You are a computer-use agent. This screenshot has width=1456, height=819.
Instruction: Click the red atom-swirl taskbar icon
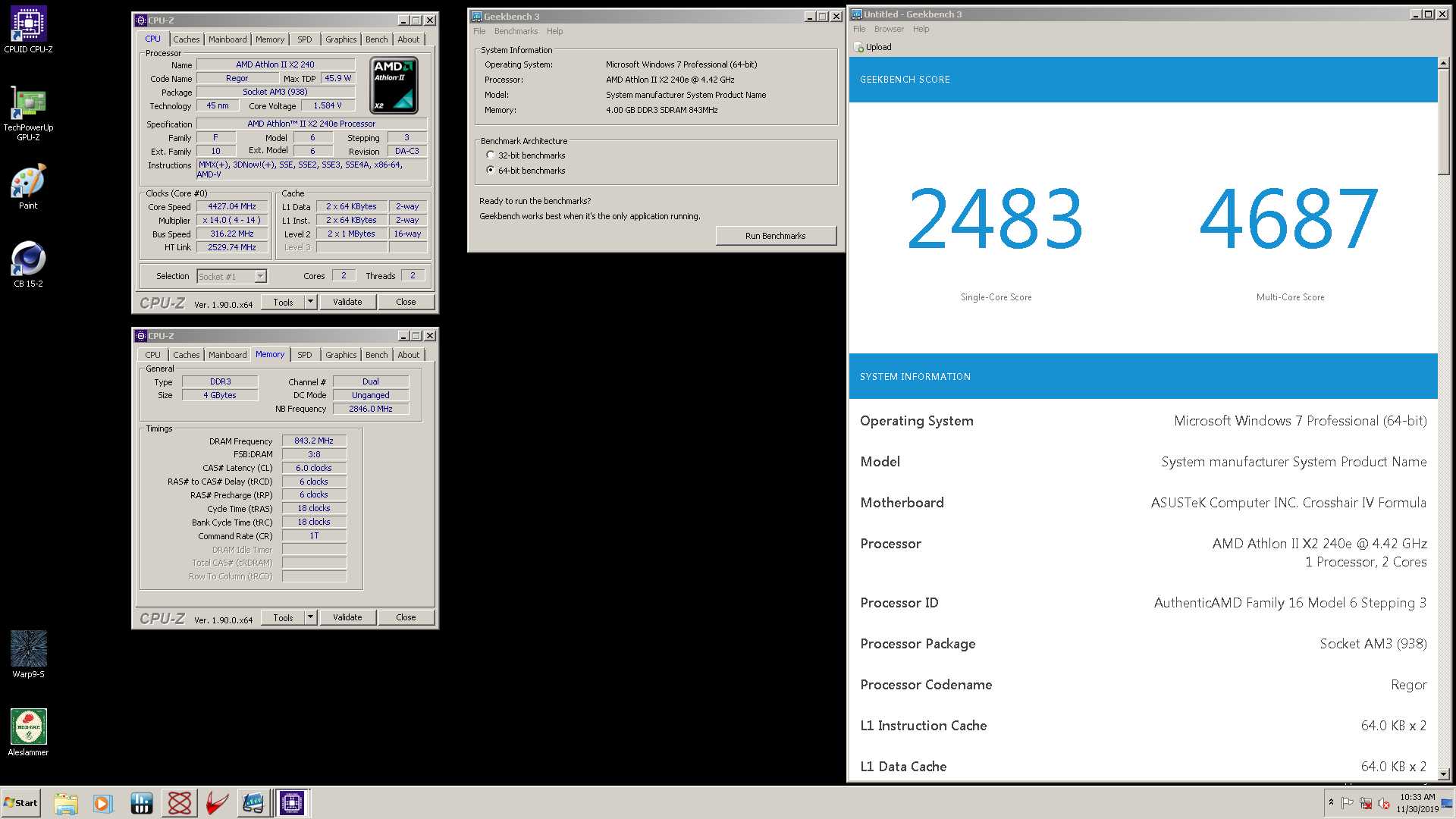pos(180,803)
